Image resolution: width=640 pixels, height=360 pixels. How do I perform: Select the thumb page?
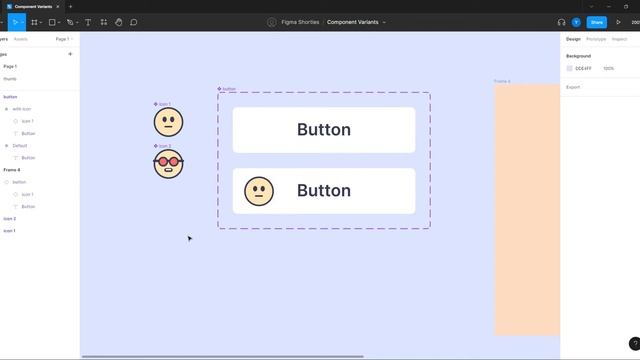tap(10, 79)
